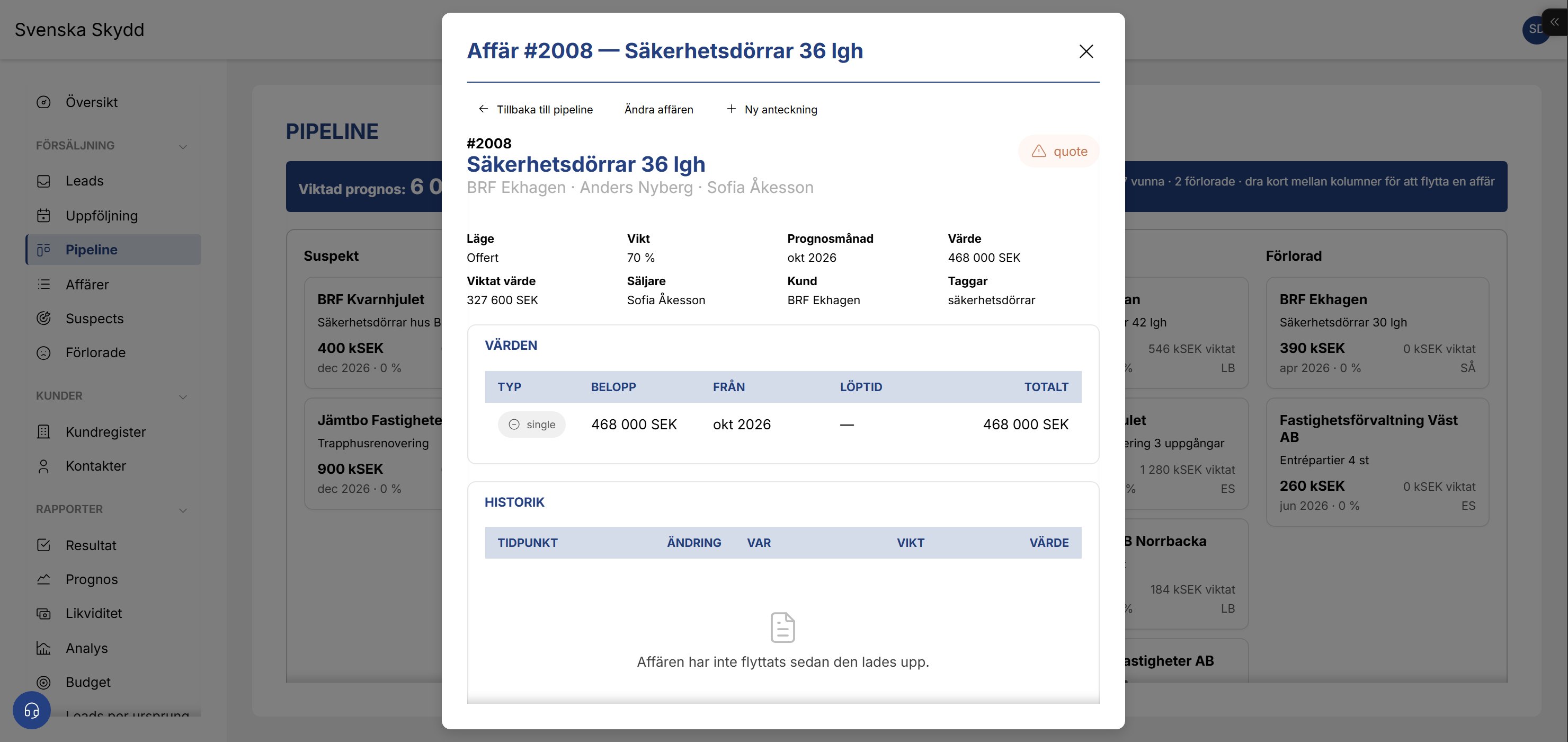Open Översikt gauge icon in sidebar
This screenshot has width=1568, height=742.
coord(44,102)
